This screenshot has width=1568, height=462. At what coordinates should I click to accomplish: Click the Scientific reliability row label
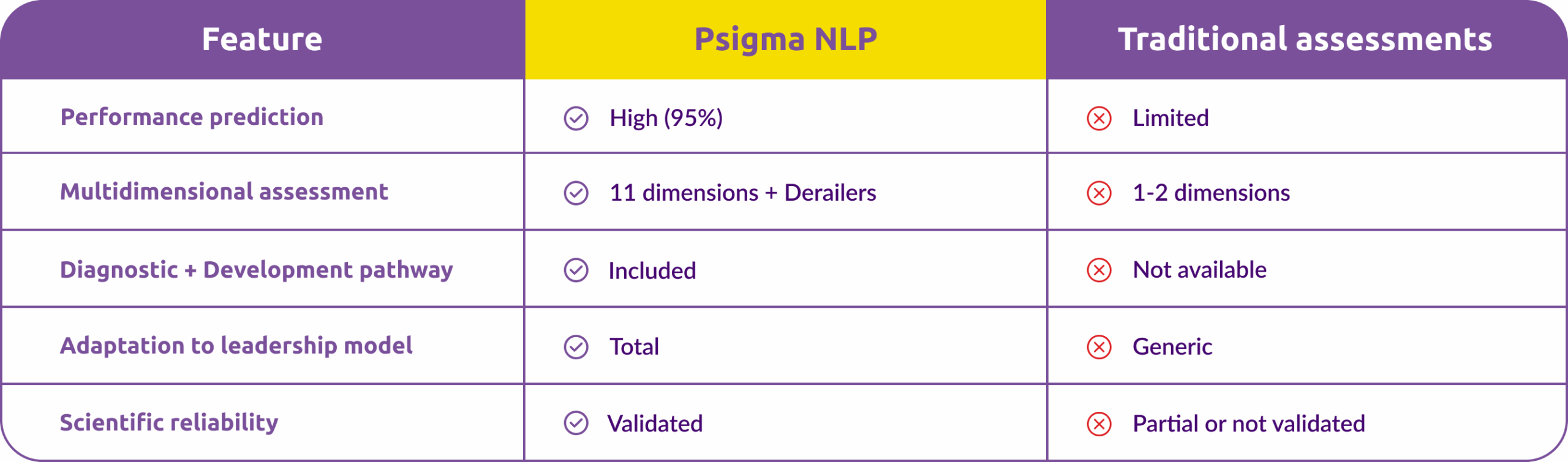click(168, 422)
